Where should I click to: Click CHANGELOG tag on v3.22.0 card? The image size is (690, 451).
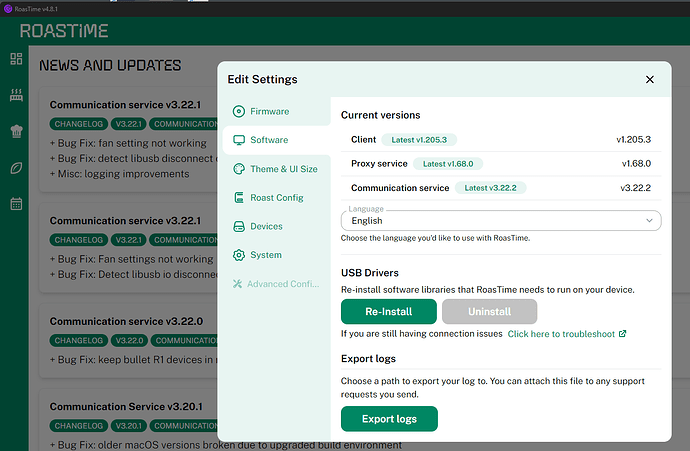(78, 341)
